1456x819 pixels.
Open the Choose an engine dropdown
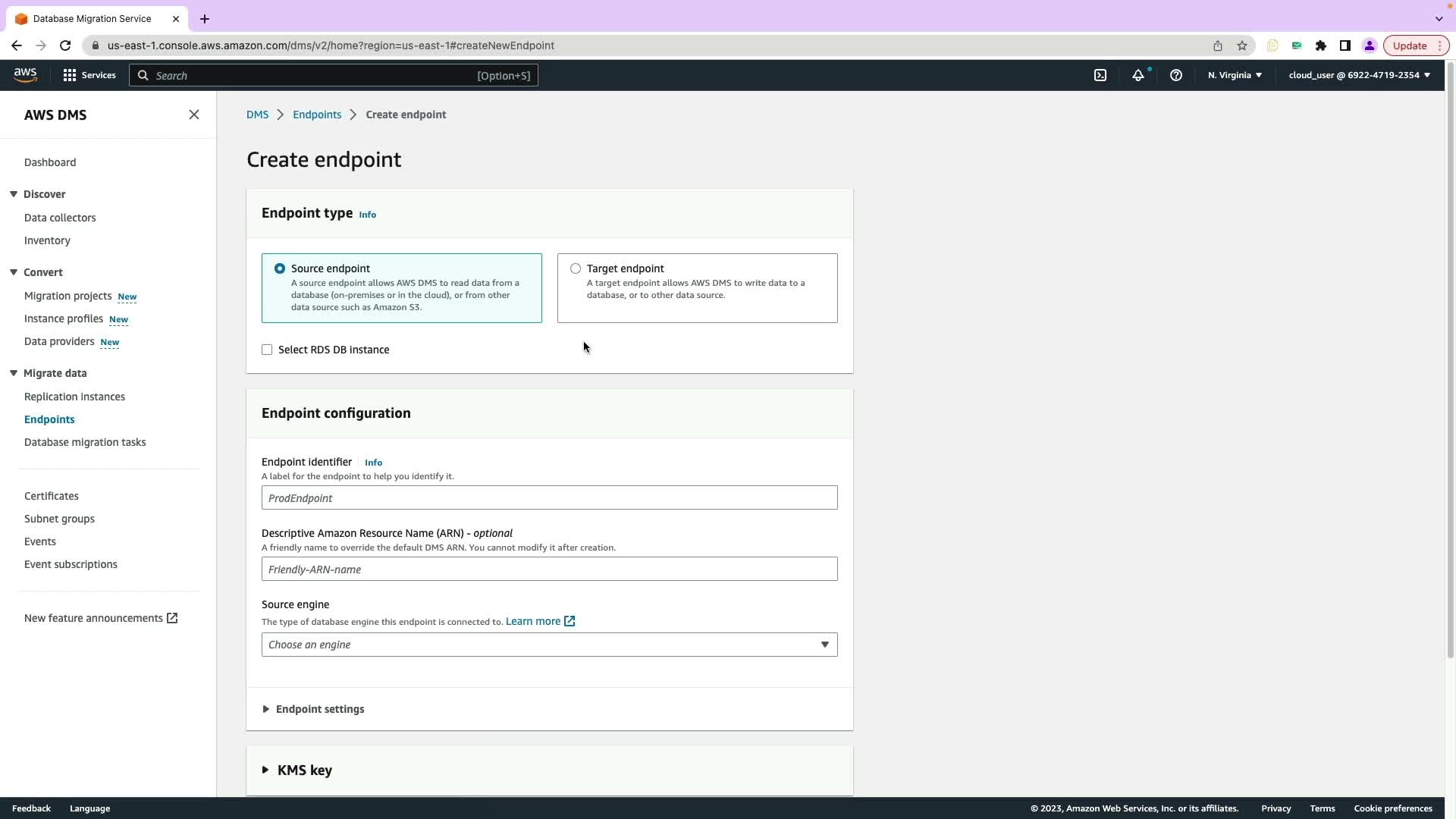(x=549, y=645)
